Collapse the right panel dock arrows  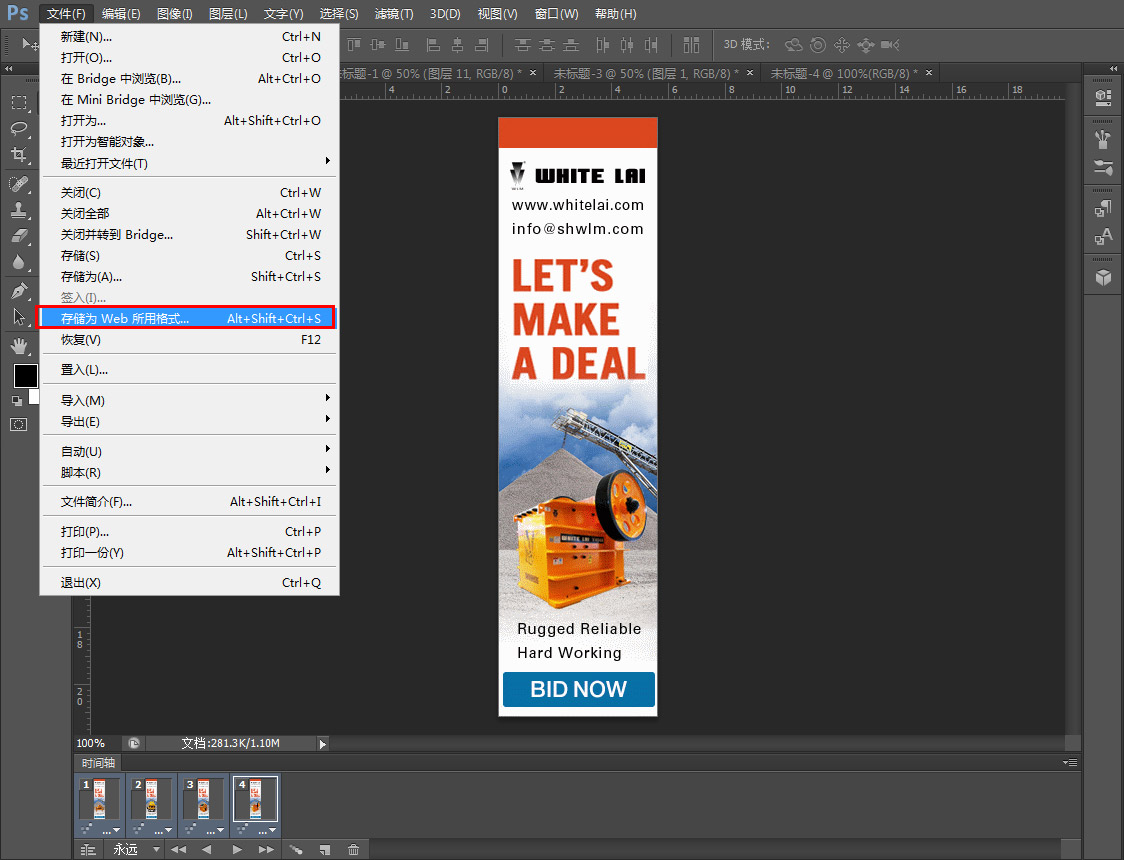pyautogui.click(x=1114, y=69)
